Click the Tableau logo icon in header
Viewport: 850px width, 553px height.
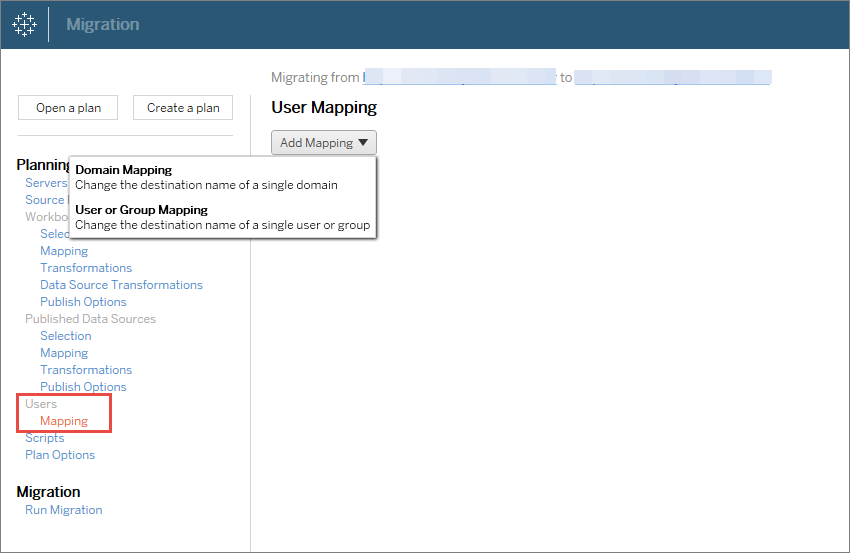click(x=24, y=24)
